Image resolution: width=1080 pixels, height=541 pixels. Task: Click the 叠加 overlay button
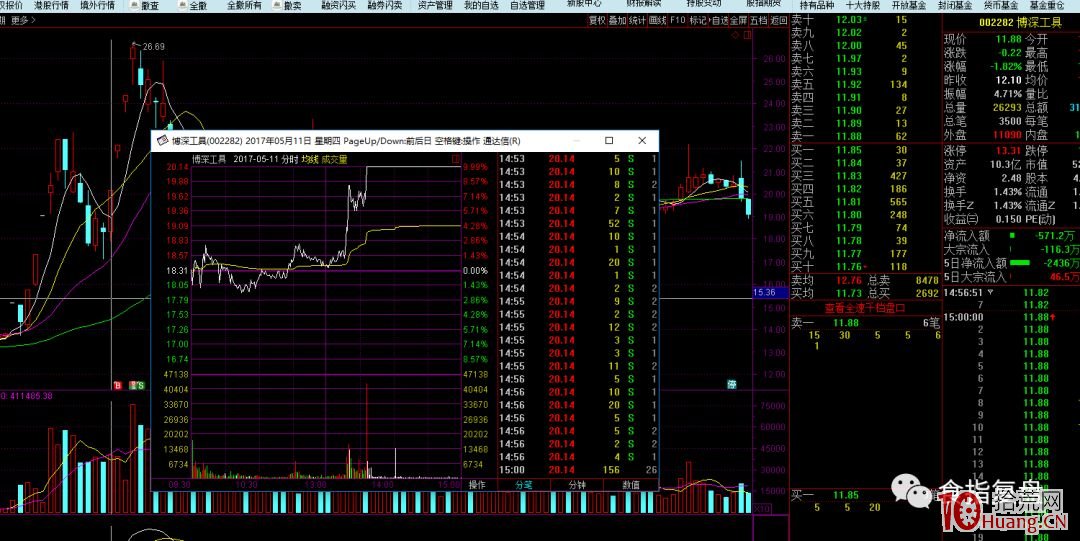pos(617,21)
